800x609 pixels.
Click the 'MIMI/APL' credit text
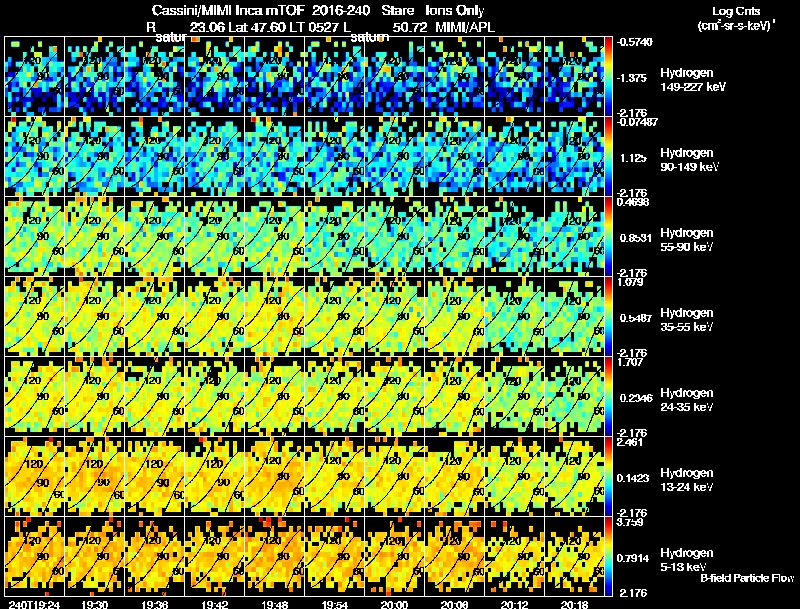tap(465, 27)
